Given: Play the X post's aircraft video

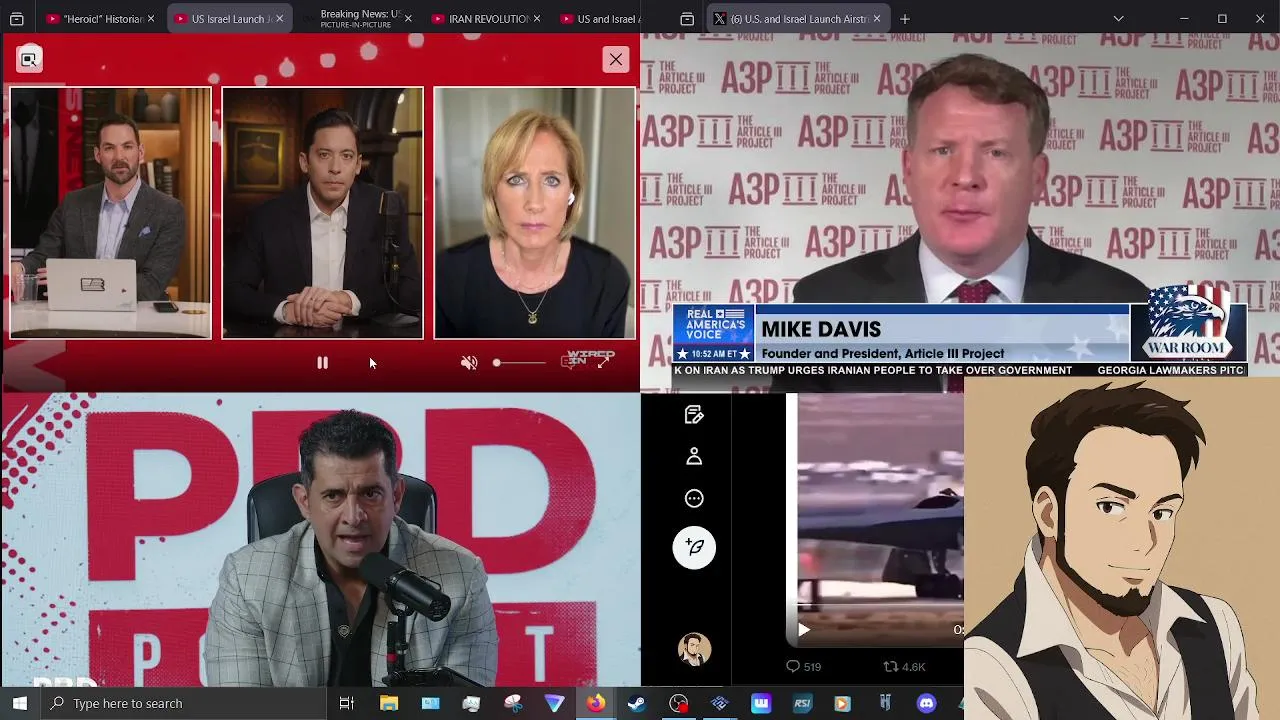Looking at the screenshot, I should pyautogui.click(x=803, y=630).
